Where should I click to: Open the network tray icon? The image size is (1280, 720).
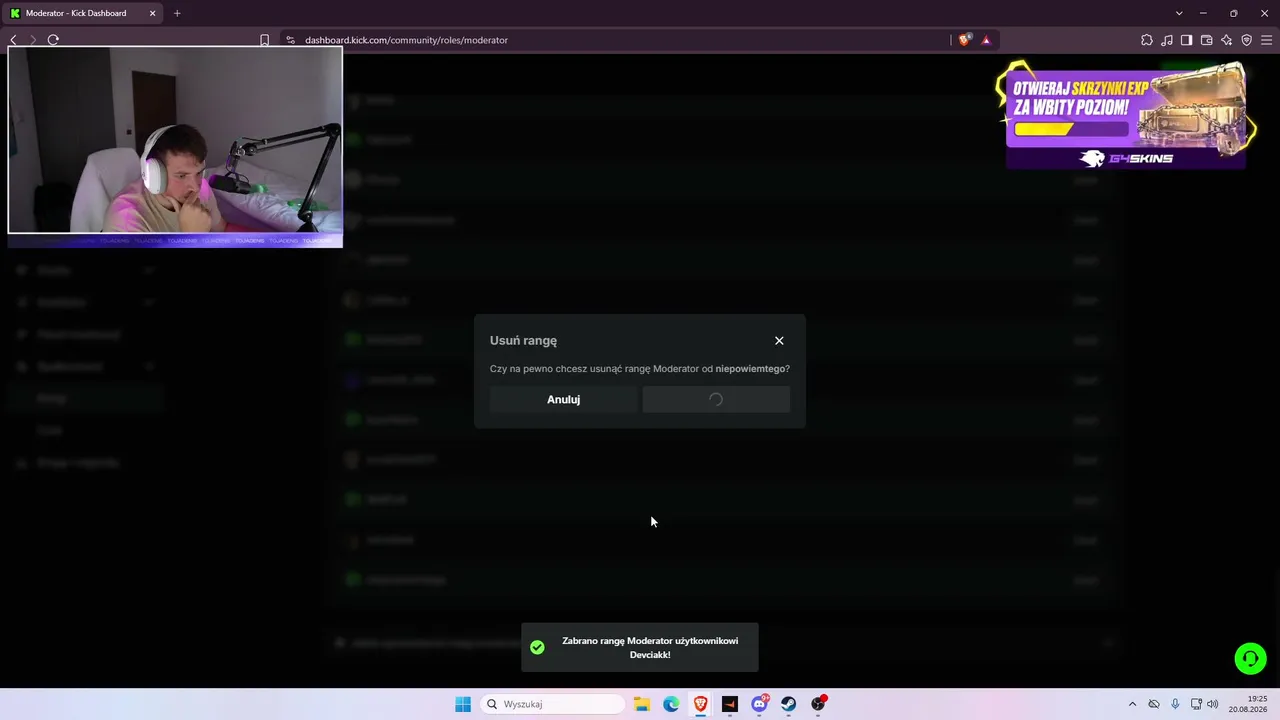1196,704
